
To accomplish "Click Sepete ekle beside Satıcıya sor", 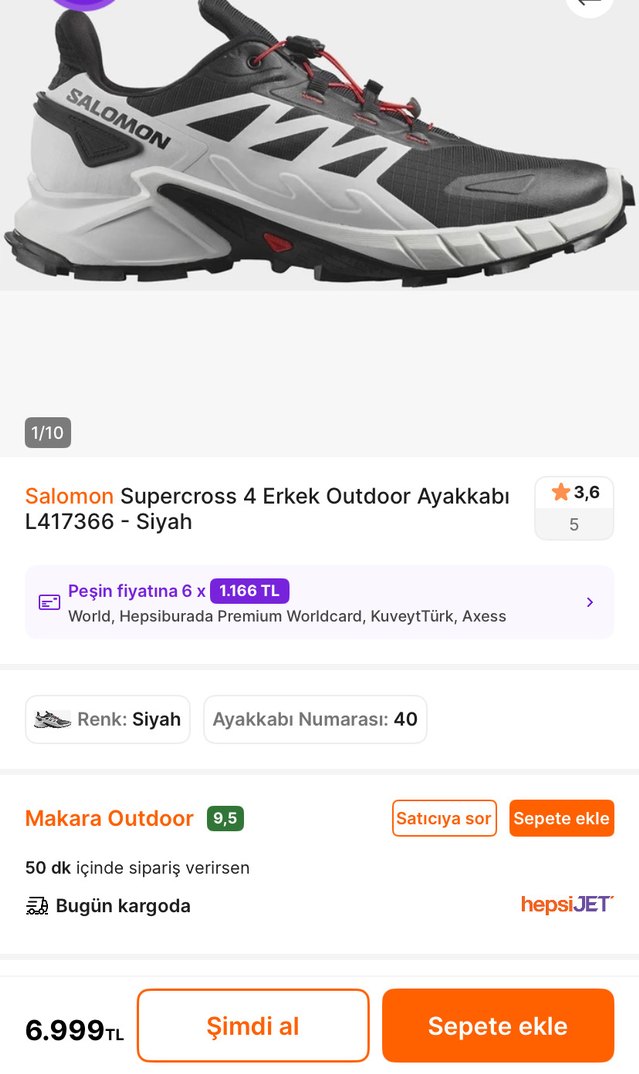I will (x=561, y=818).
